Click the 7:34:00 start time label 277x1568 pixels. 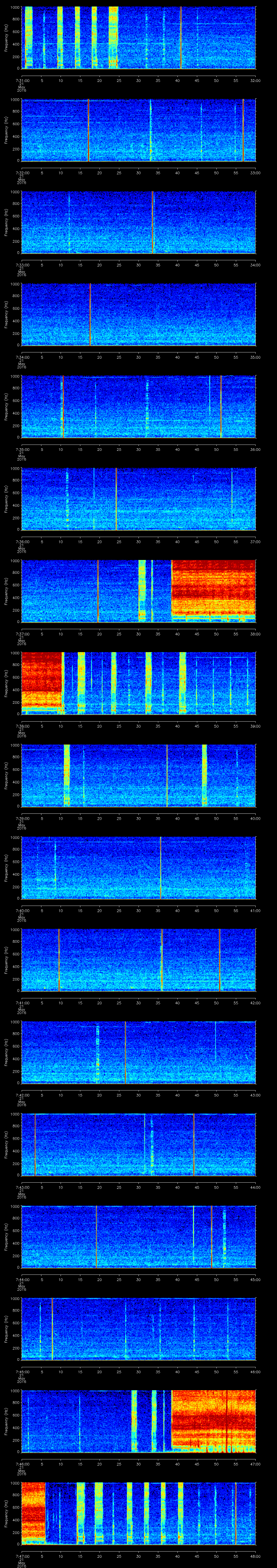[22, 357]
